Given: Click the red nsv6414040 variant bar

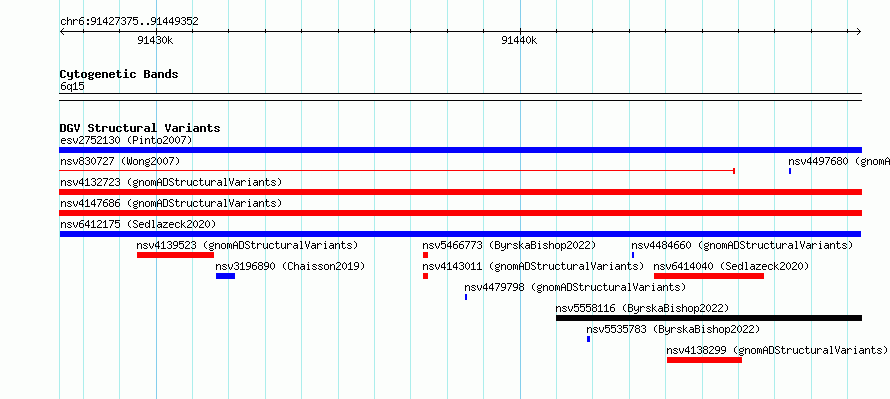Looking at the screenshot, I should pos(709,276).
